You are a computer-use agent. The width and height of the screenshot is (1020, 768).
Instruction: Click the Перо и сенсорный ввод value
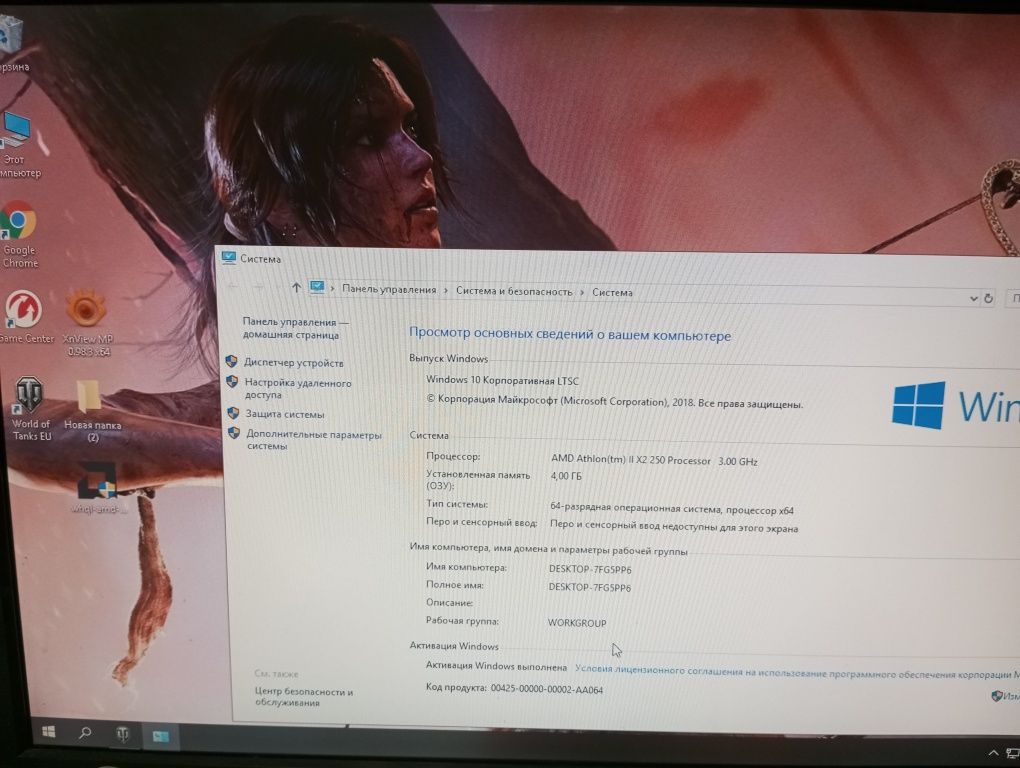(x=674, y=526)
